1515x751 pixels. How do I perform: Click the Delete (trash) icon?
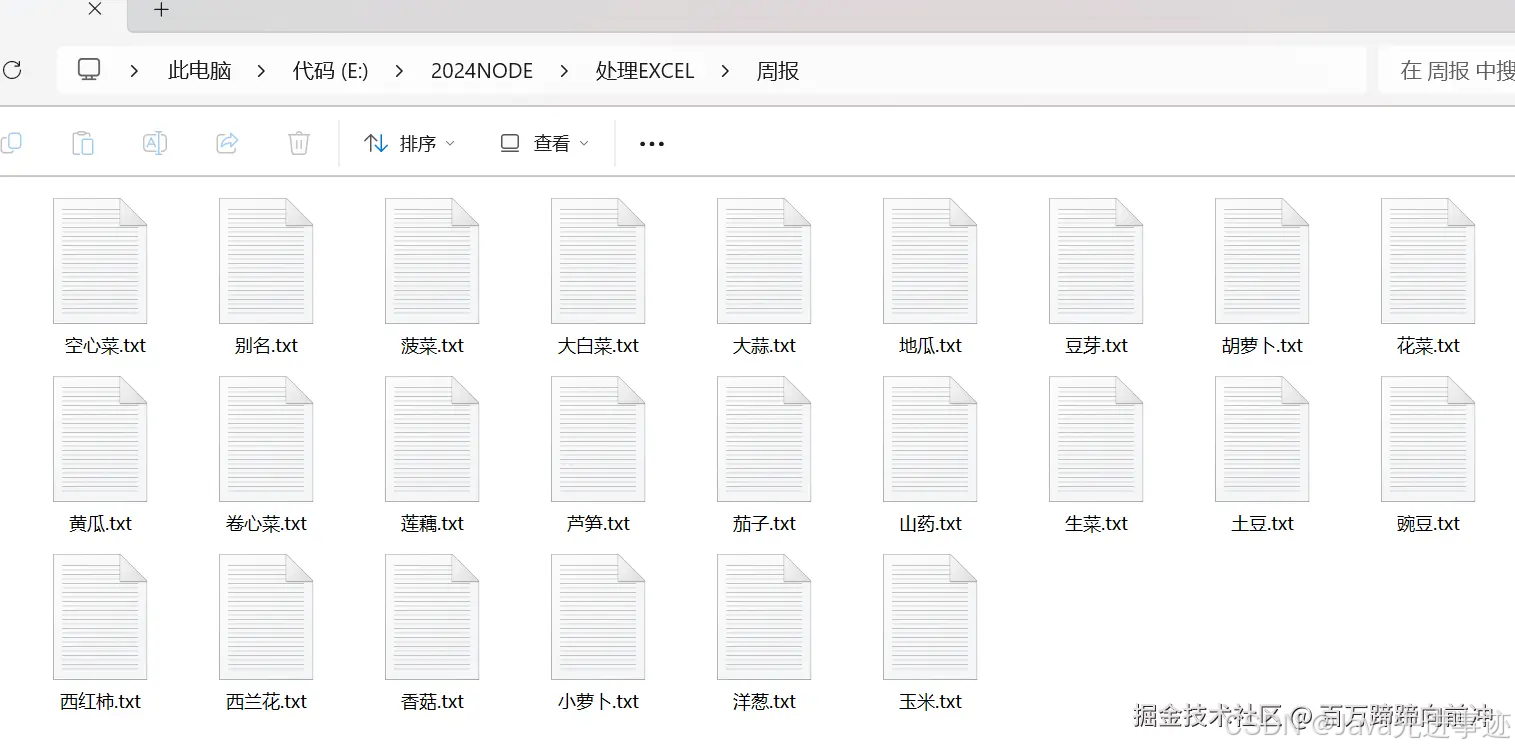point(298,143)
